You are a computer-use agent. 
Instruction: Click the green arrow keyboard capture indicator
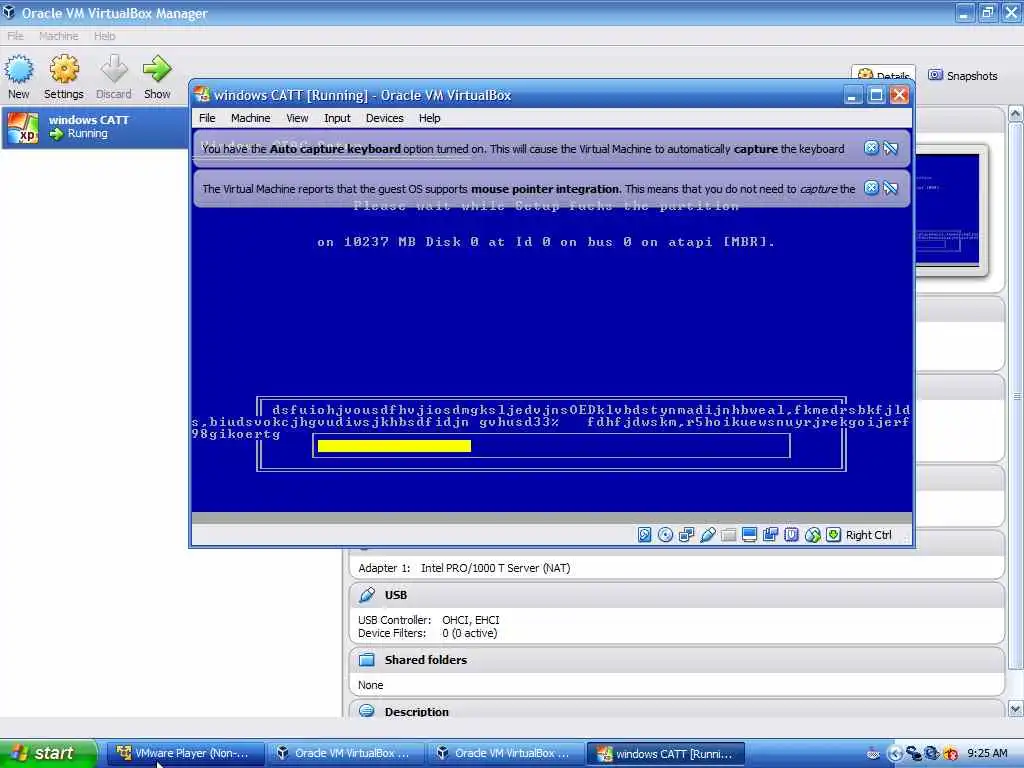point(833,535)
